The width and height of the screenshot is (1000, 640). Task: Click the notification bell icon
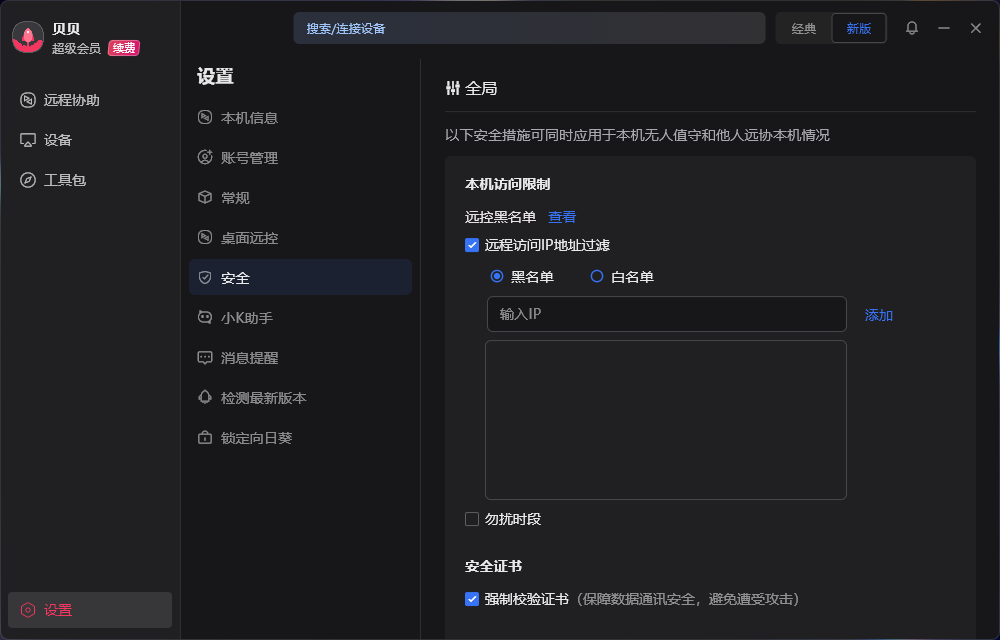coord(911,28)
